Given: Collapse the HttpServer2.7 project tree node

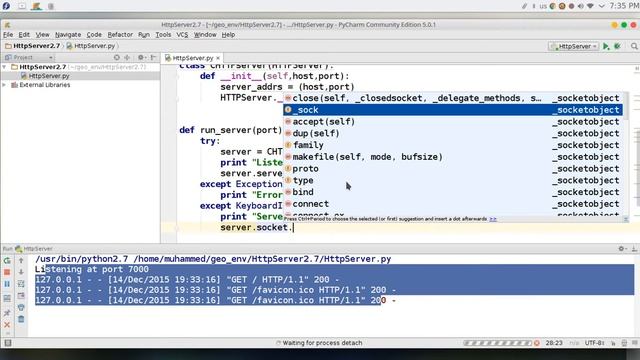Looking at the screenshot, I should pos(4,67).
